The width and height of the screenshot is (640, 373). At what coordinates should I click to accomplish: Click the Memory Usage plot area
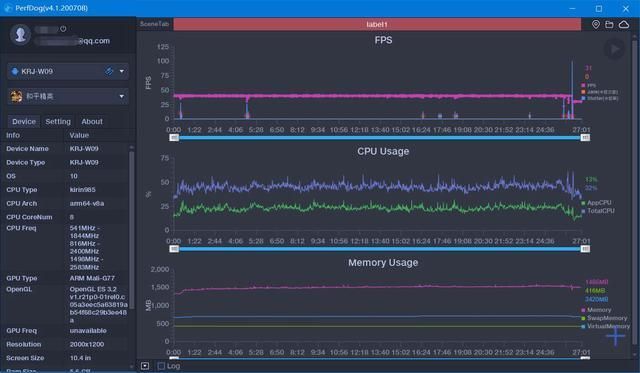point(378,305)
